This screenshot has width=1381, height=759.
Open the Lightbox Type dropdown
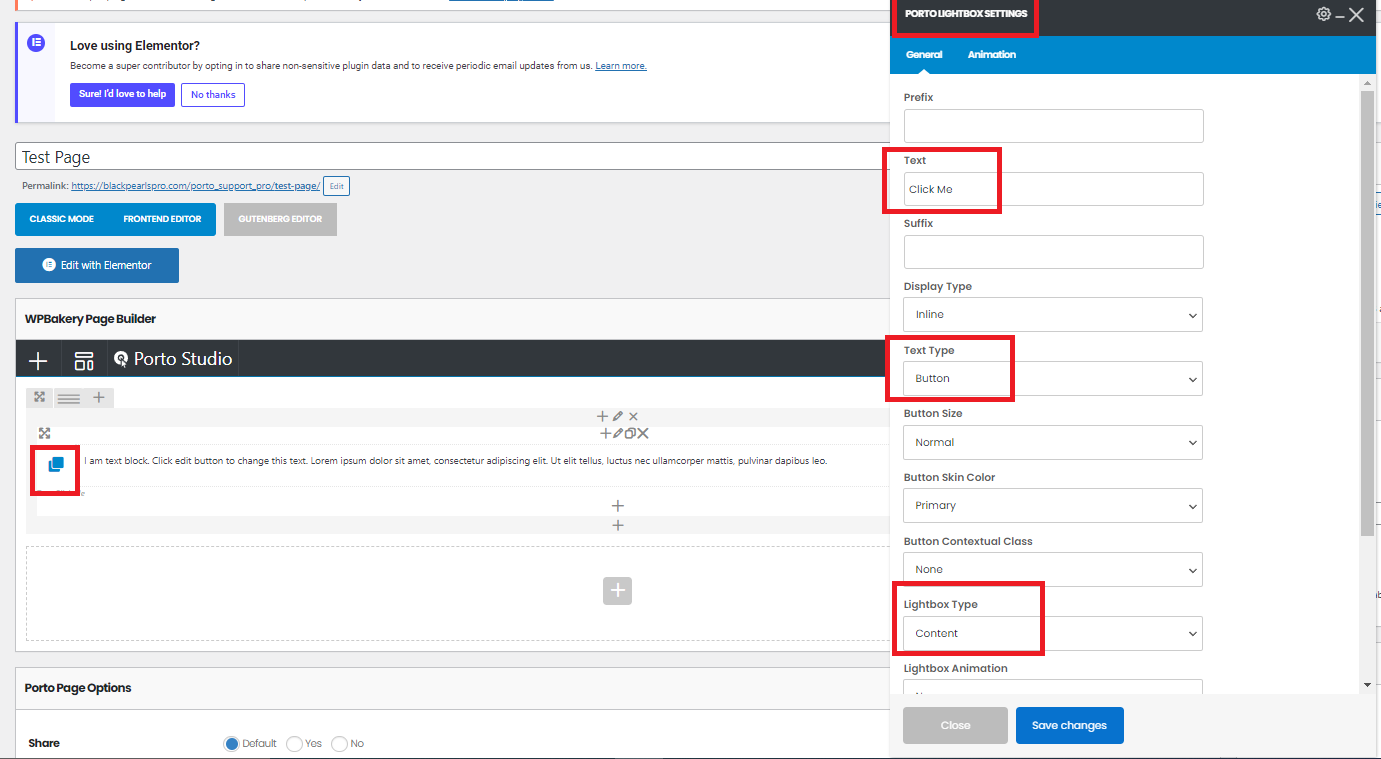(1053, 633)
